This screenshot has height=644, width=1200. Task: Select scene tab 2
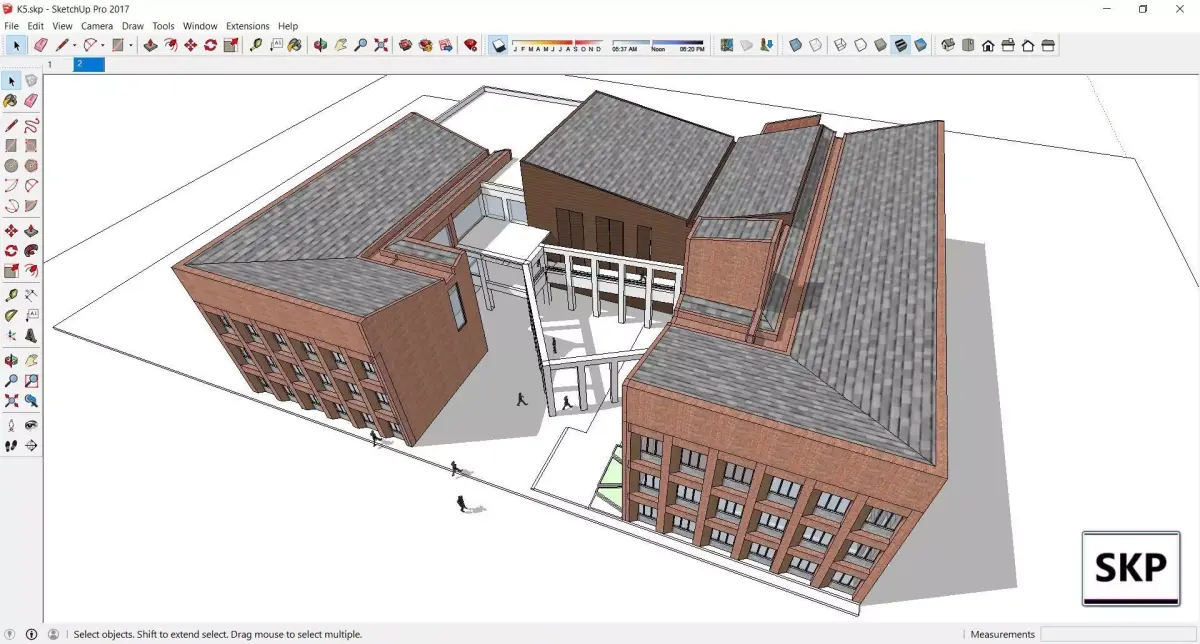[x=88, y=64]
